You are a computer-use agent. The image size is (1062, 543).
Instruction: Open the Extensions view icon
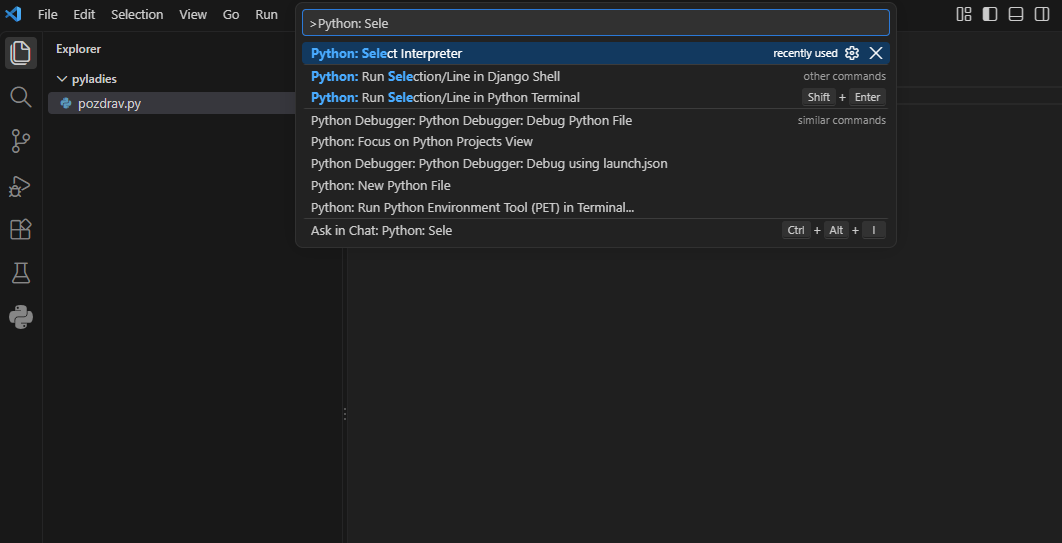[21, 230]
